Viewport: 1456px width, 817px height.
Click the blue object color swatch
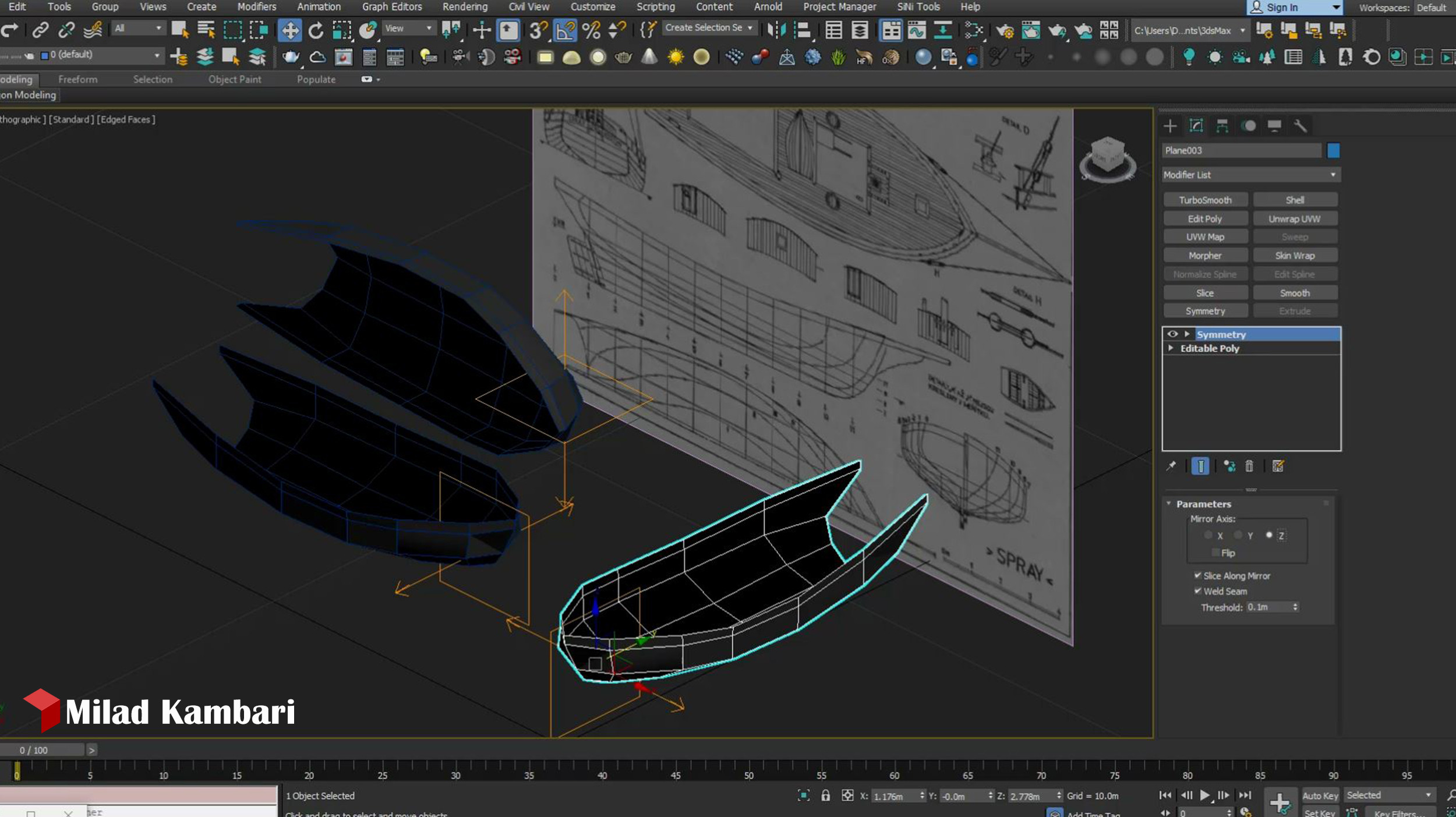[1333, 151]
